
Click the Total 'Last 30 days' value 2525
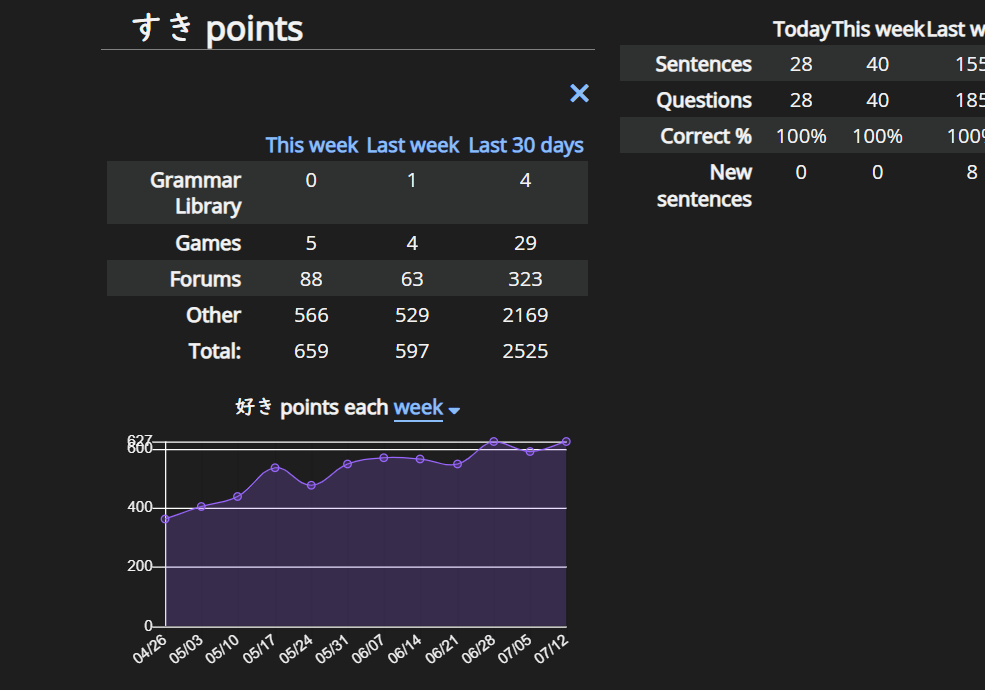pyautogui.click(x=525, y=351)
